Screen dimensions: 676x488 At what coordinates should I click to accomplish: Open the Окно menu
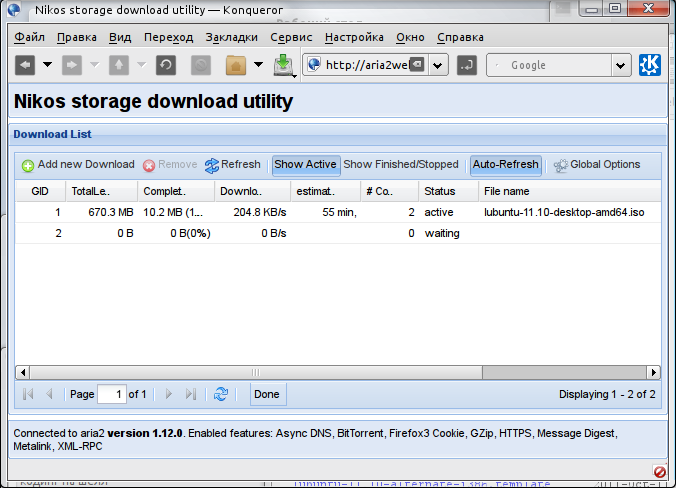click(x=410, y=38)
